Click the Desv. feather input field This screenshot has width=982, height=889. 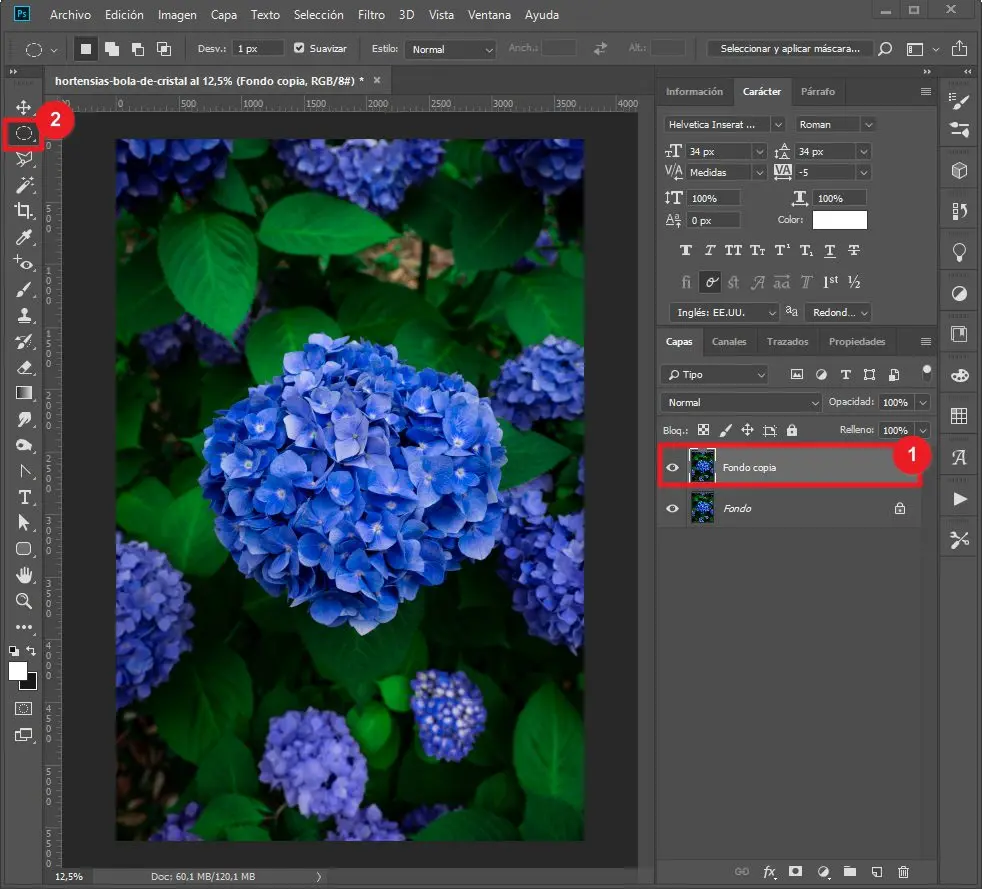click(257, 49)
